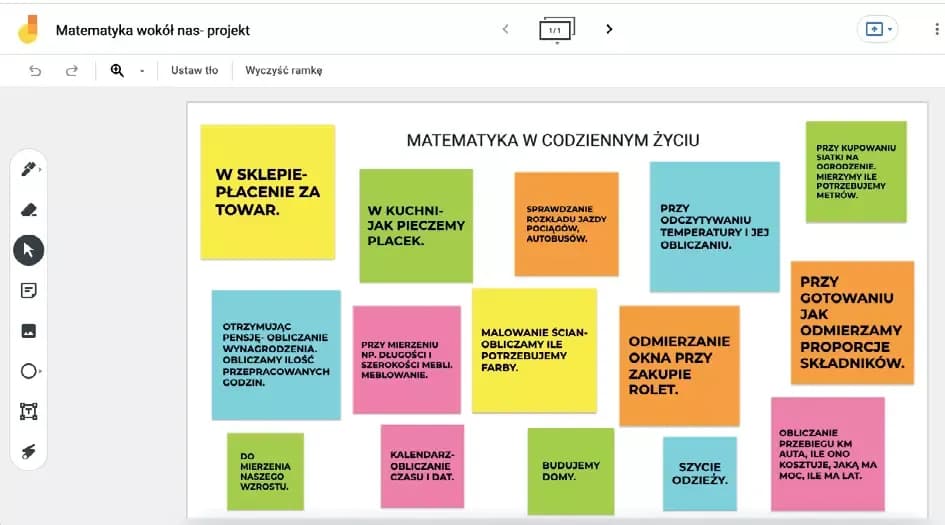This screenshot has height=525, width=945.
Task: Go to the next frame
Action: tap(609, 29)
